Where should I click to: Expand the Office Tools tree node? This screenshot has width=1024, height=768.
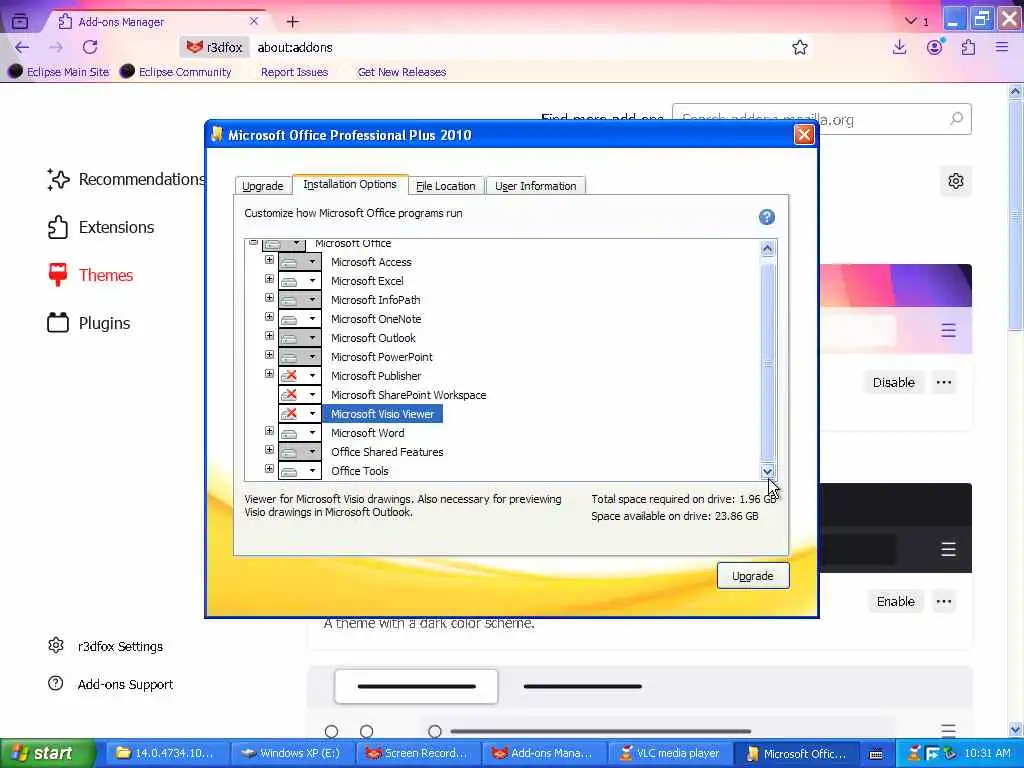point(269,468)
